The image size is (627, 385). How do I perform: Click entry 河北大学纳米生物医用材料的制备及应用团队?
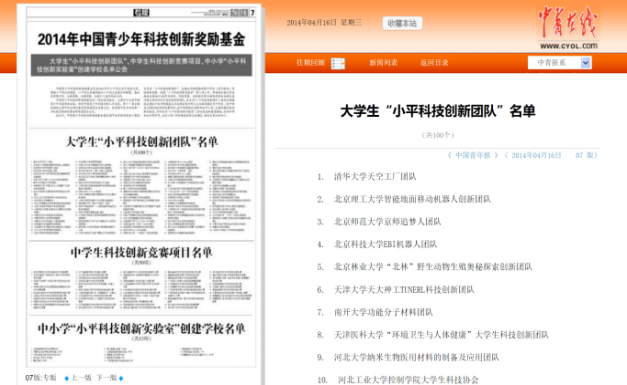click(416, 357)
